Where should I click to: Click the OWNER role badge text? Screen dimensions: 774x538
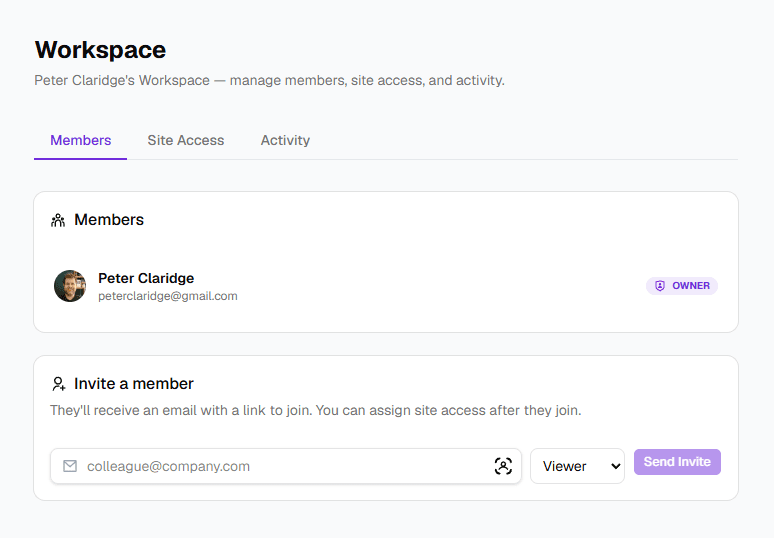[x=691, y=286]
